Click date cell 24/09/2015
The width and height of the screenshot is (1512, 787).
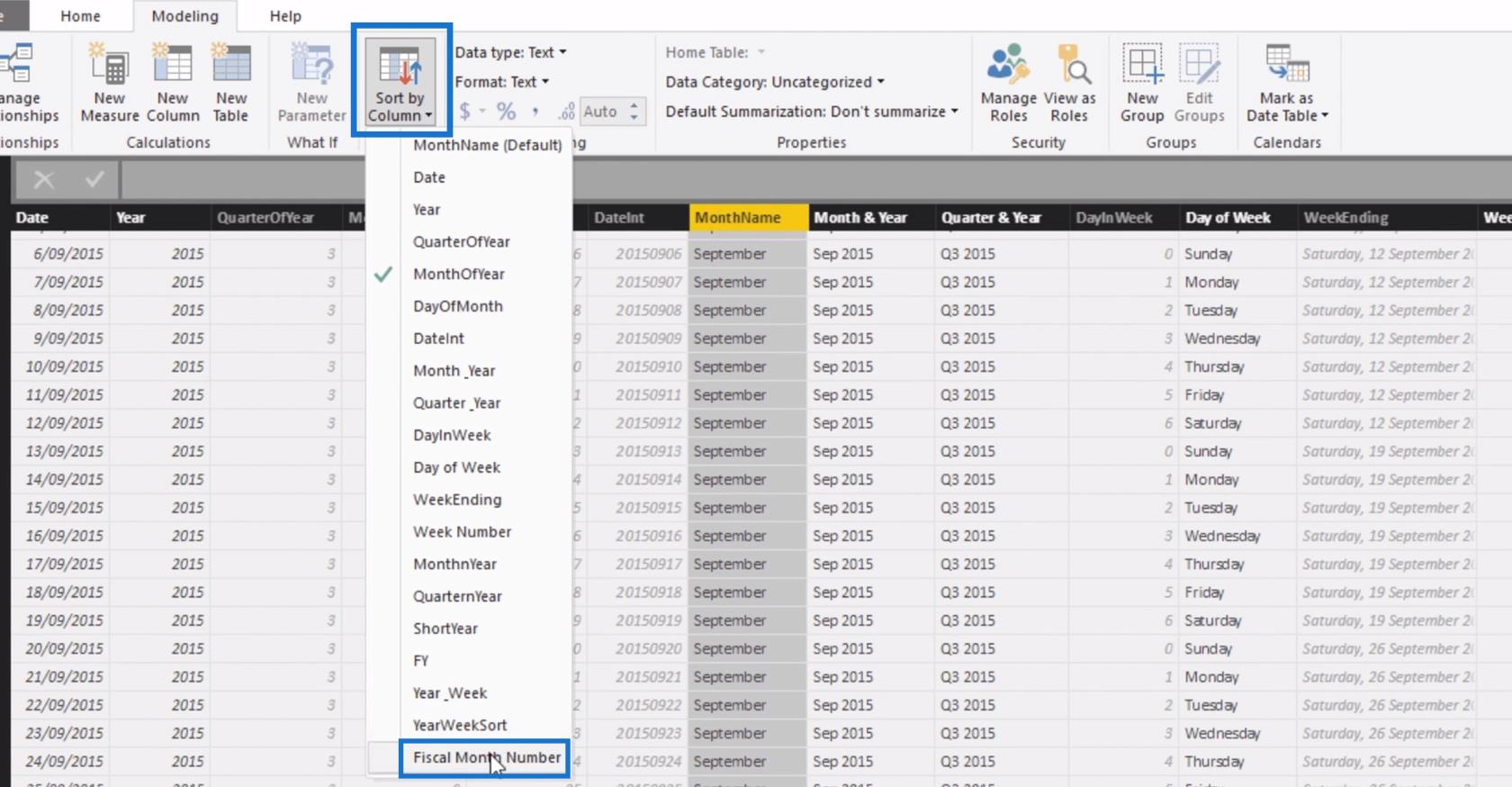click(59, 762)
